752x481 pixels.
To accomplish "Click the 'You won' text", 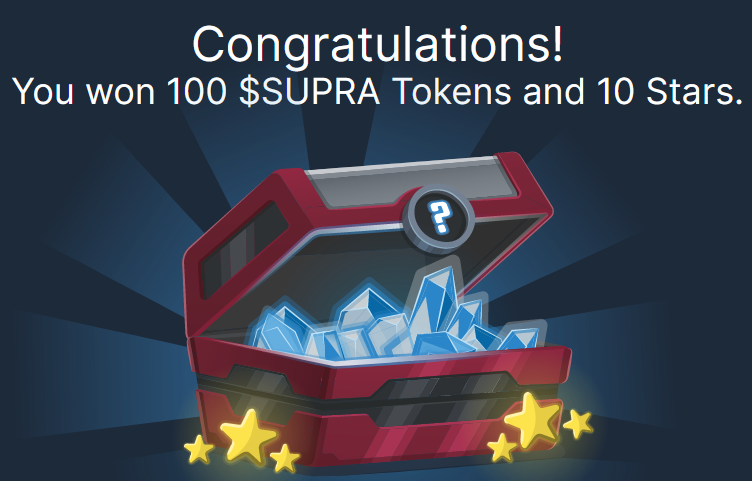I will tap(84, 91).
